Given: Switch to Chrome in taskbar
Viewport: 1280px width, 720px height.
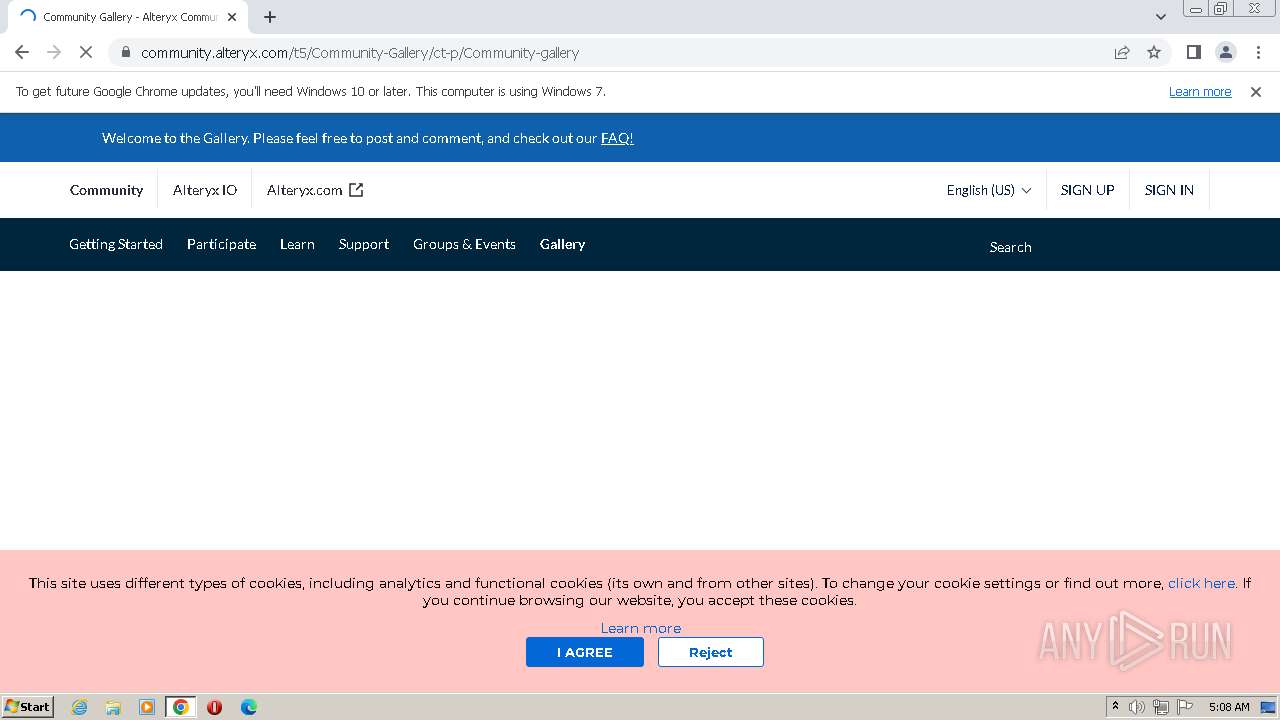Looking at the screenshot, I should (x=181, y=707).
